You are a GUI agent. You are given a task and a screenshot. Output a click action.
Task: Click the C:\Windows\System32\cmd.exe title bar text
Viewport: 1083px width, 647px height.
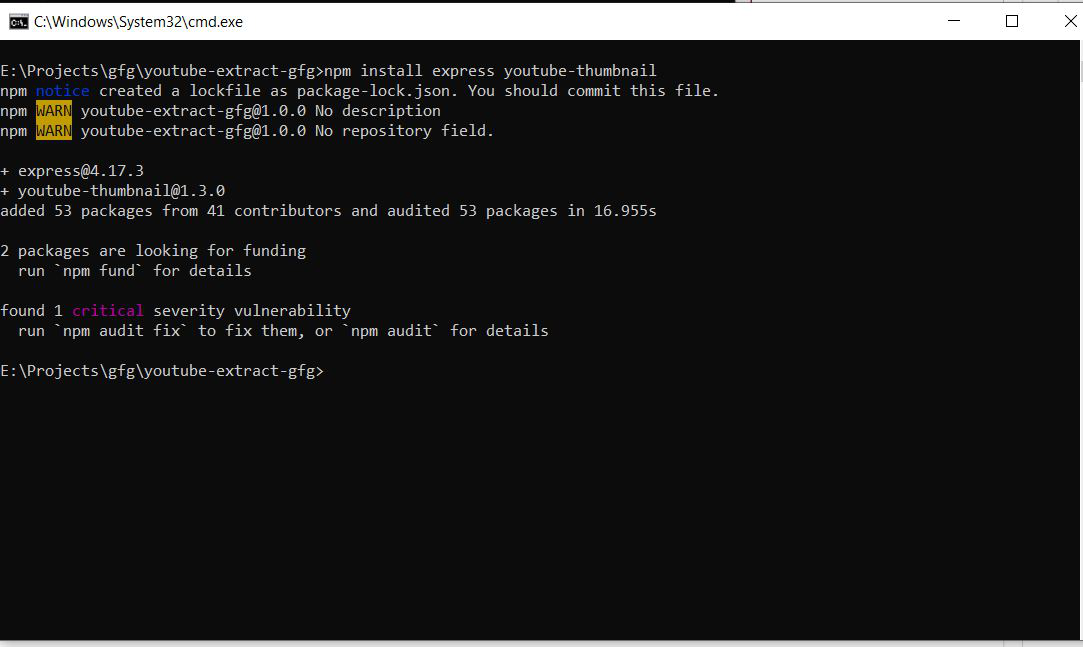[138, 22]
